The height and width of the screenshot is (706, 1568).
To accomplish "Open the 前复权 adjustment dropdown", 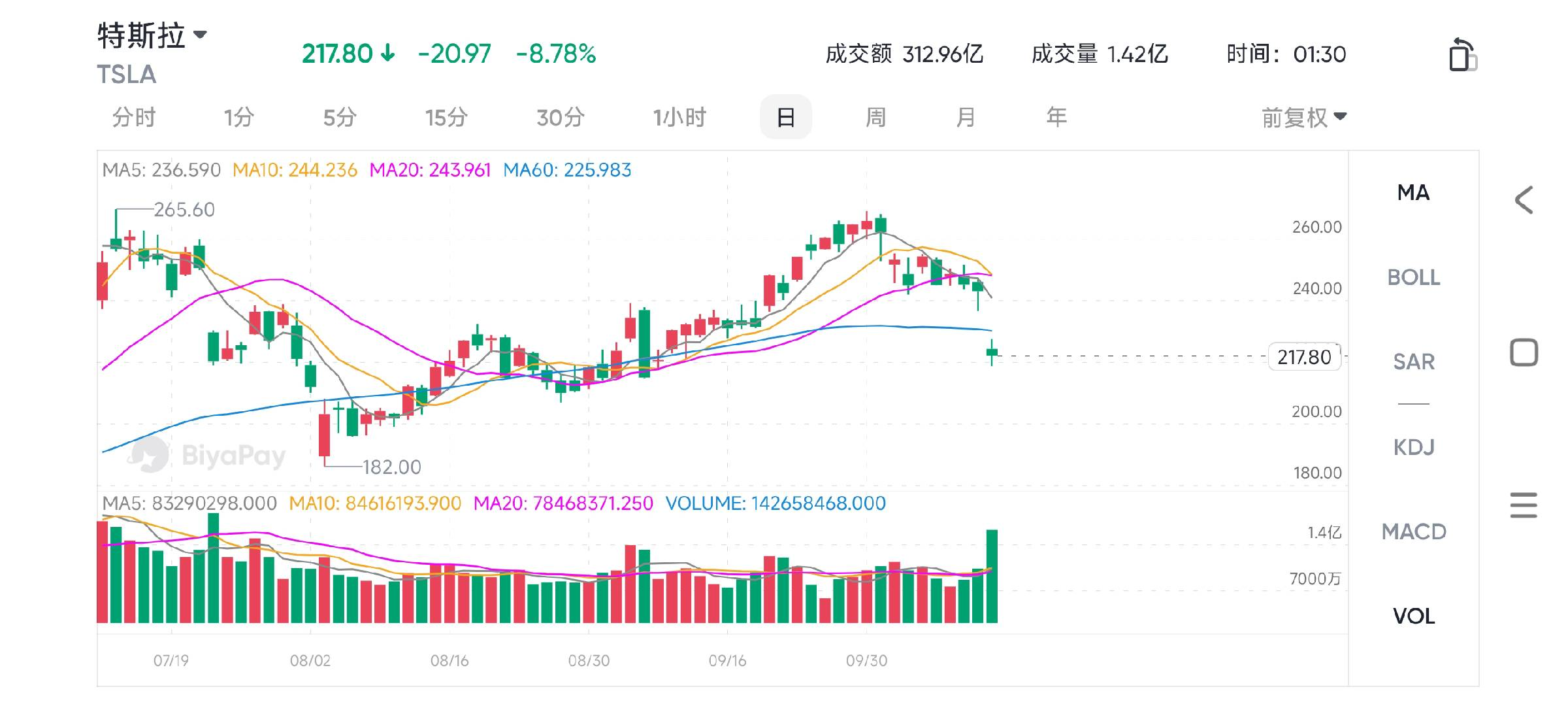I will pyautogui.click(x=1303, y=118).
